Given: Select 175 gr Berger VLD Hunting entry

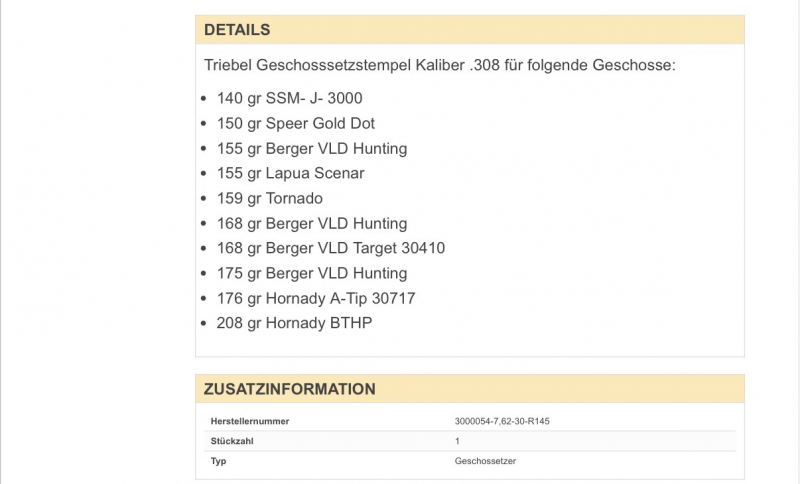Looking at the screenshot, I should click(311, 273).
